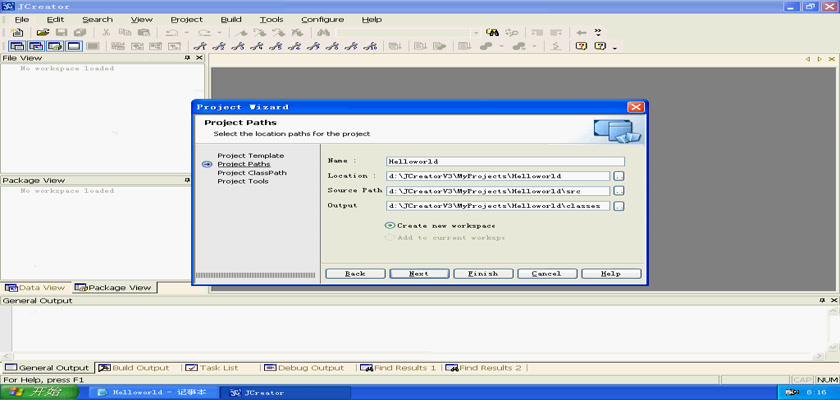This screenshot has width=840, height=400.
Task: Click the Finish button in wizard
Action: click(483, 274)
